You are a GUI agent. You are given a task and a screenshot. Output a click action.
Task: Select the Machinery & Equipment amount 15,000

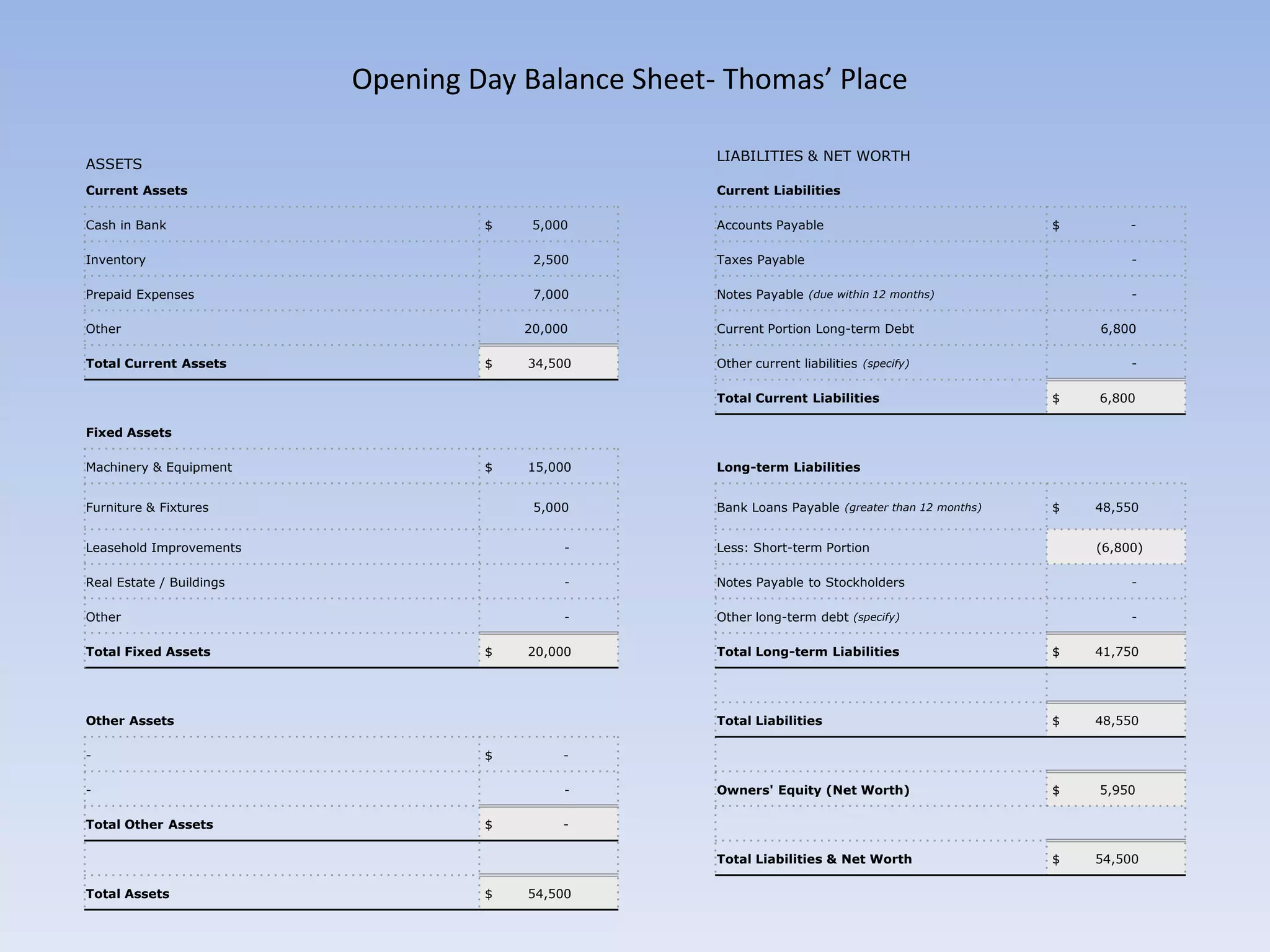(549, 467)
